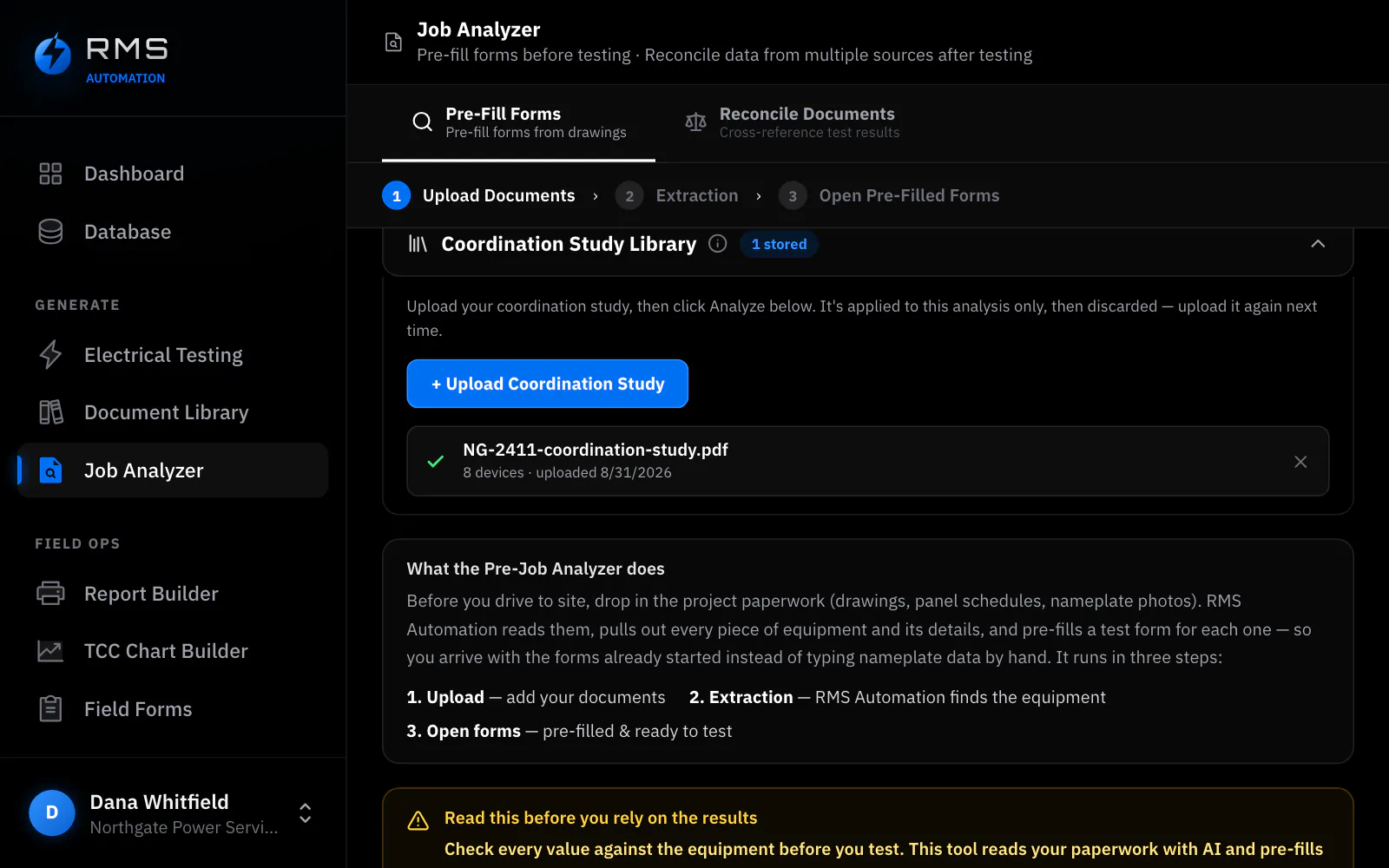Select the Electrical Testing bolt icon
Screen dimensions: 1389x868
pyautogui.click(x=50, y=355)
